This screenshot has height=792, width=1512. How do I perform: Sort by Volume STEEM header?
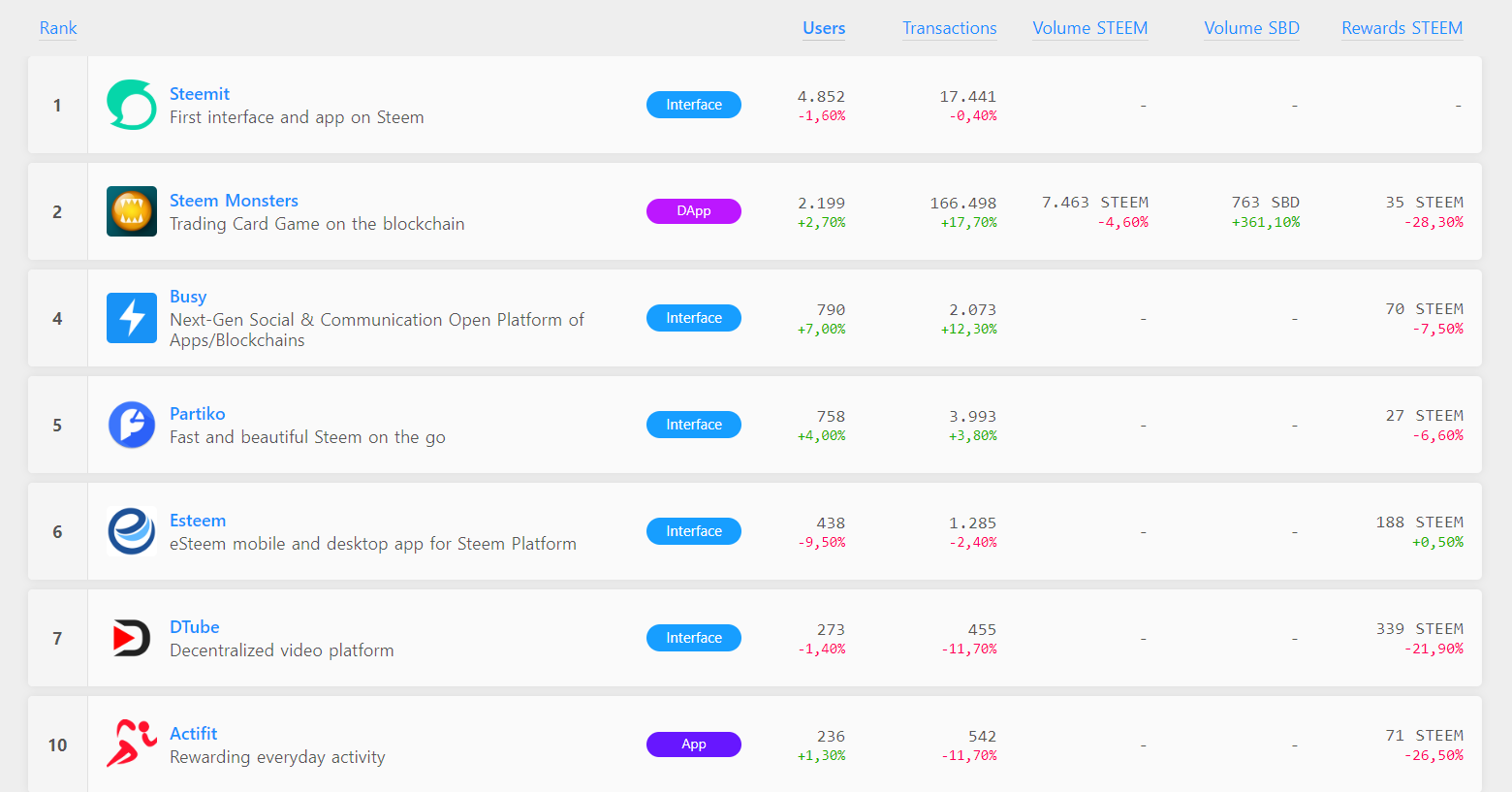coord(1090,28)
